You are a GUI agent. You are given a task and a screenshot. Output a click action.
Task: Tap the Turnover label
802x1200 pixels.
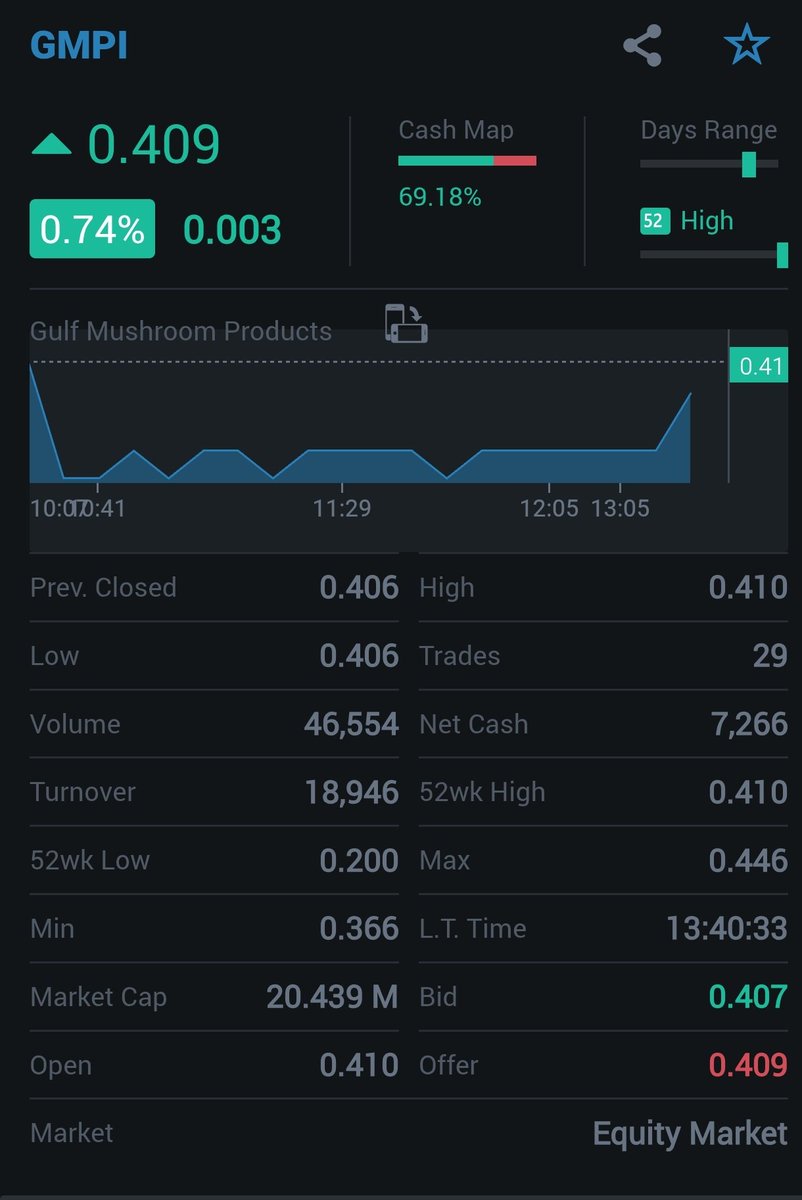pos(83,792)
